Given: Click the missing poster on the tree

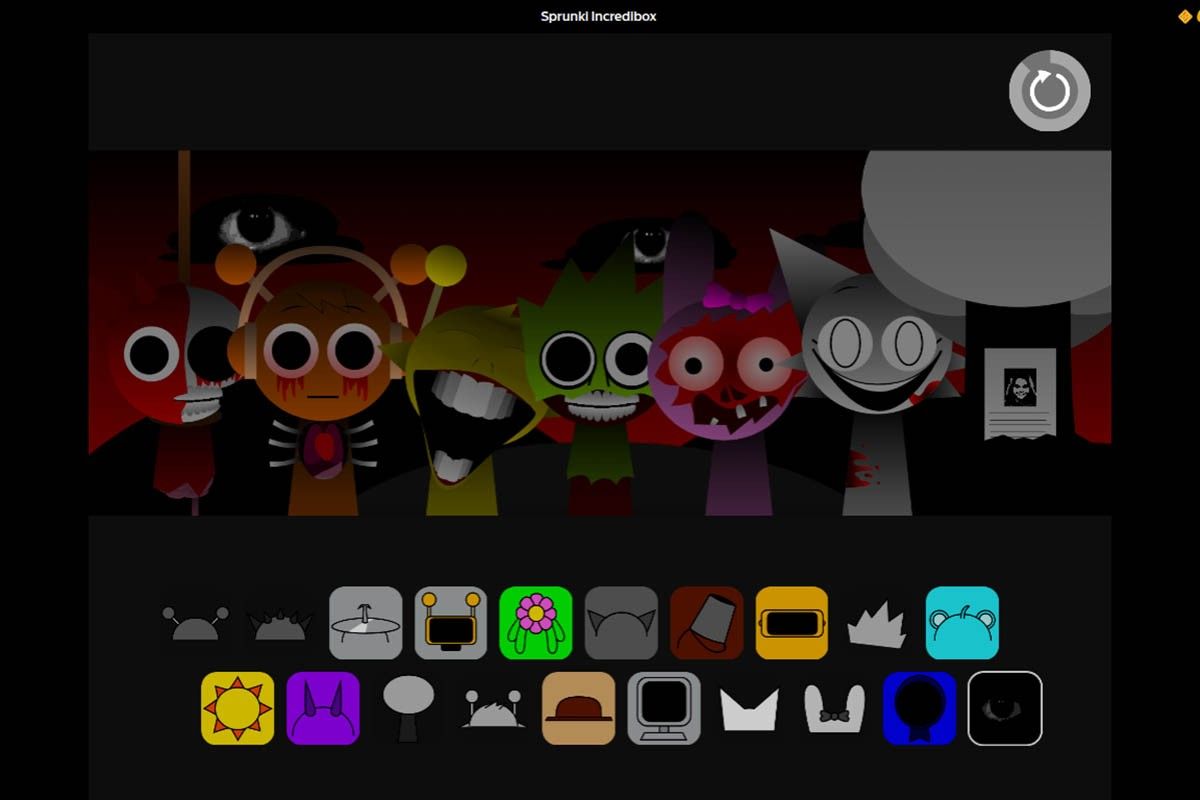Looking at the screenshot, I should [x=1020, y=393].
